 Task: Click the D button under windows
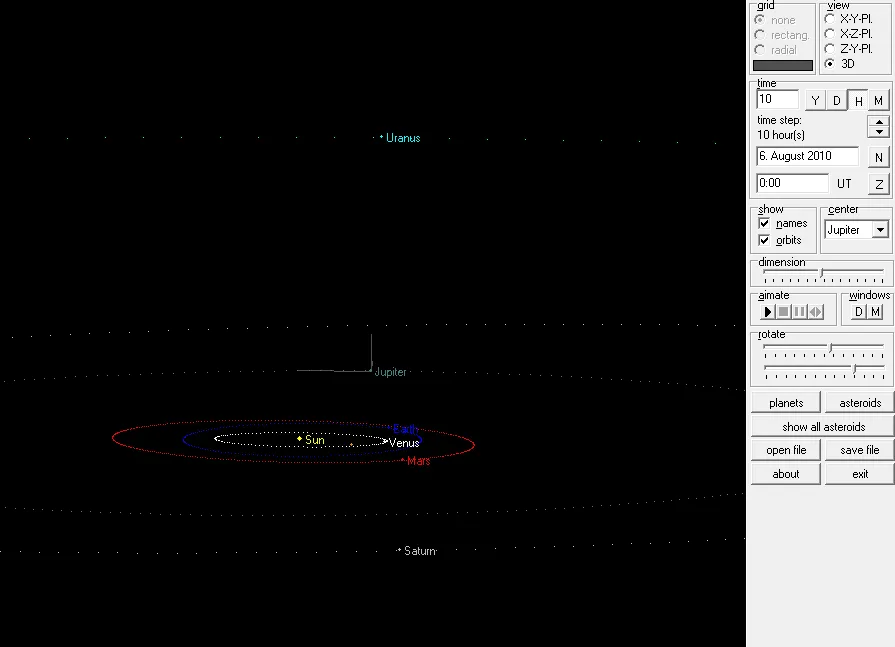[858, 312]
